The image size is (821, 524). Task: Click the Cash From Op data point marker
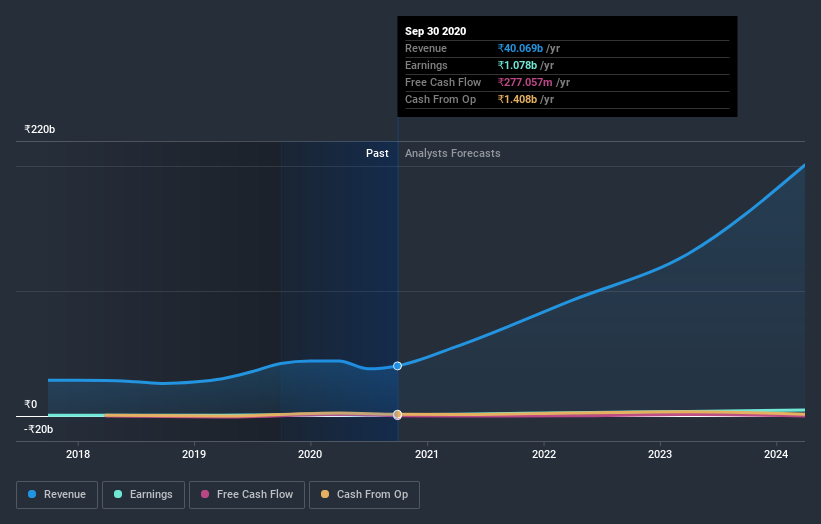pyautogui.click(x=397, y=415)
